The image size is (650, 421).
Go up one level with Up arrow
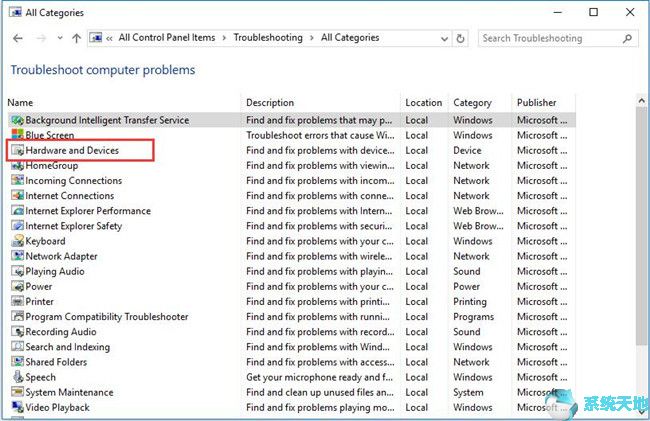[x=76, y=39]
